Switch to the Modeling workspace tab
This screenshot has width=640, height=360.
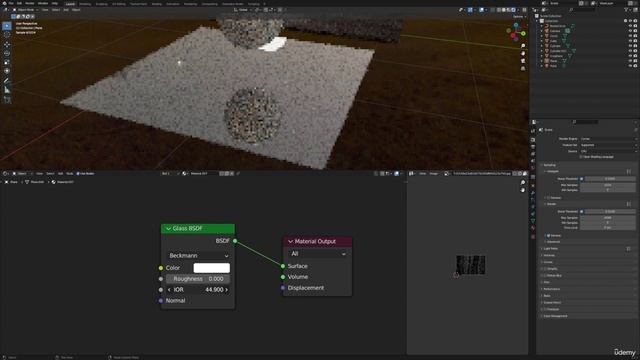tap(85, 4)
